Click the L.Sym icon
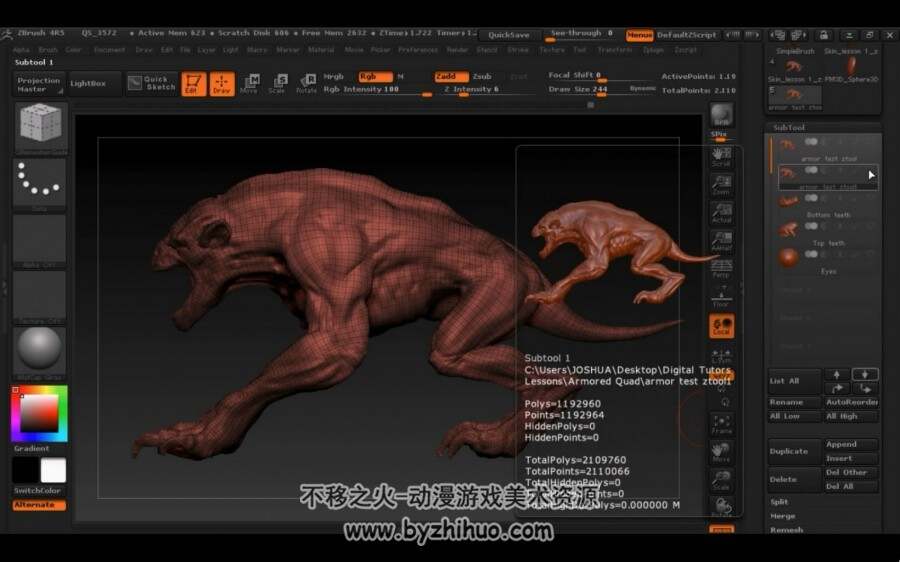 721,355
